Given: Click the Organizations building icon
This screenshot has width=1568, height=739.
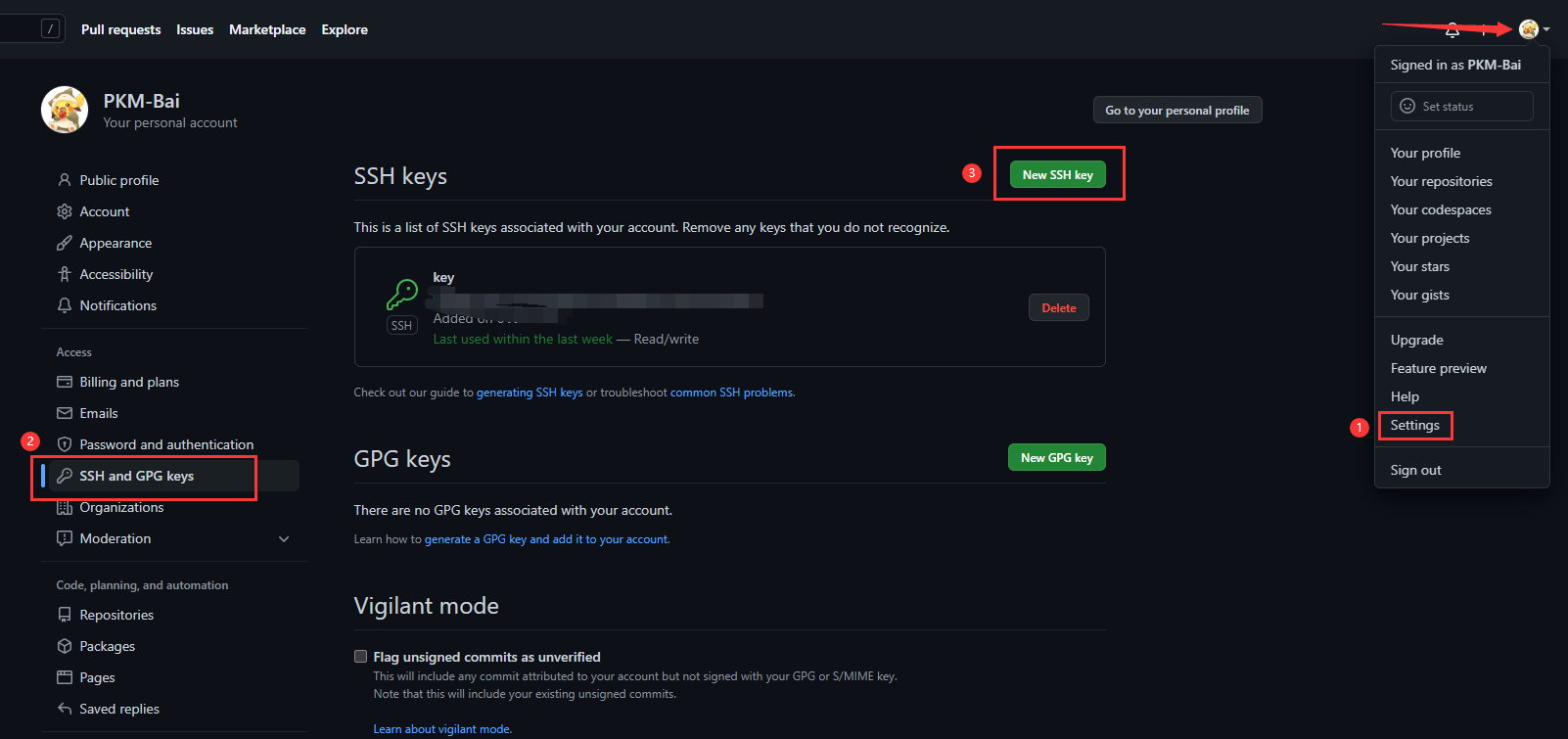Looking at the screenshot, I should click(x=65, y=507).
